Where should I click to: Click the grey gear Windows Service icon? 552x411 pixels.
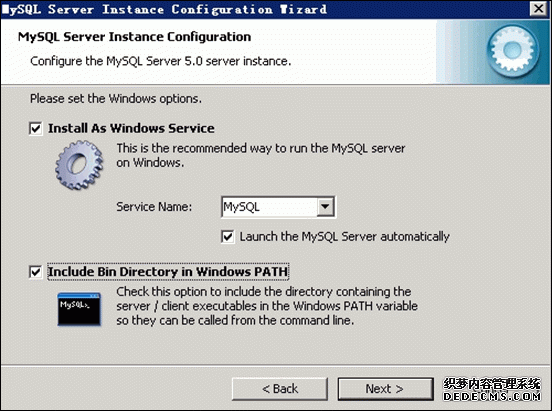tap(79, 165)
